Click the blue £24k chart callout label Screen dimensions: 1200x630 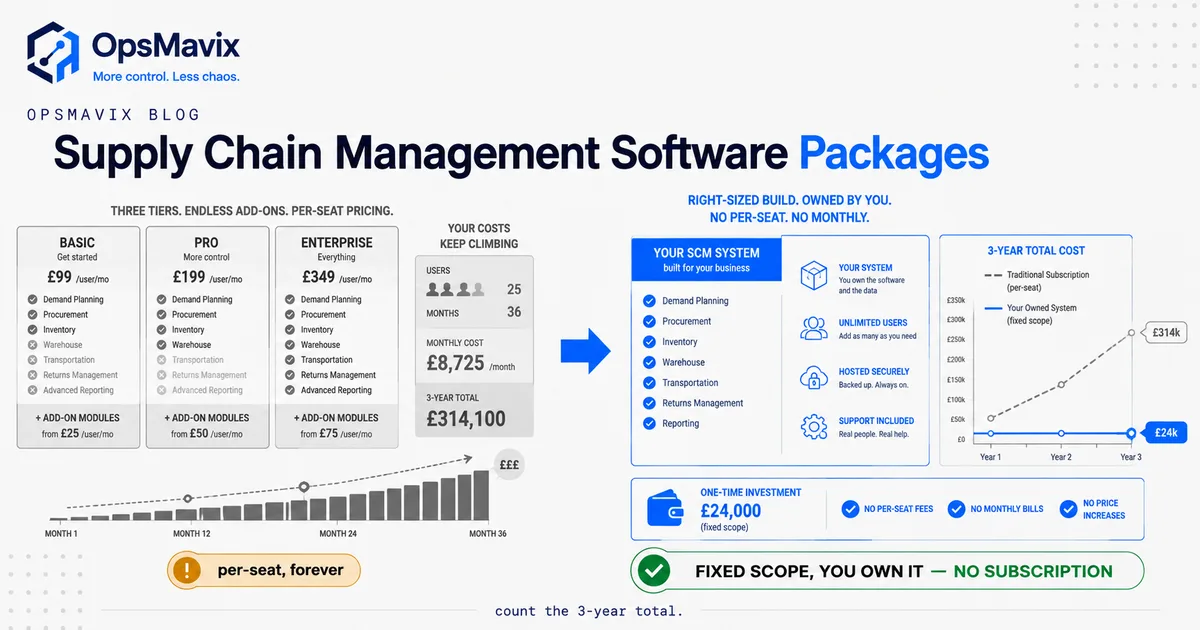pyautogui.click(x=1166, y=433)
